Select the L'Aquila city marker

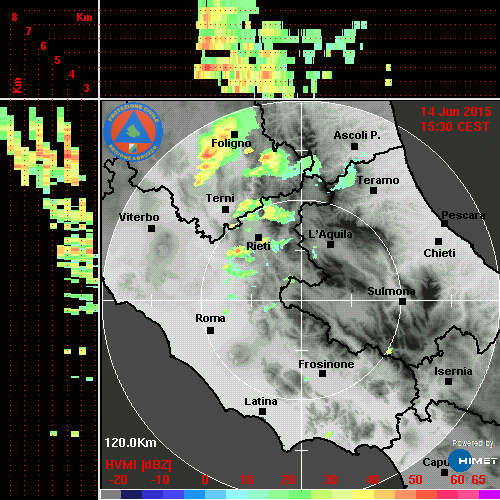pos(330,244)
